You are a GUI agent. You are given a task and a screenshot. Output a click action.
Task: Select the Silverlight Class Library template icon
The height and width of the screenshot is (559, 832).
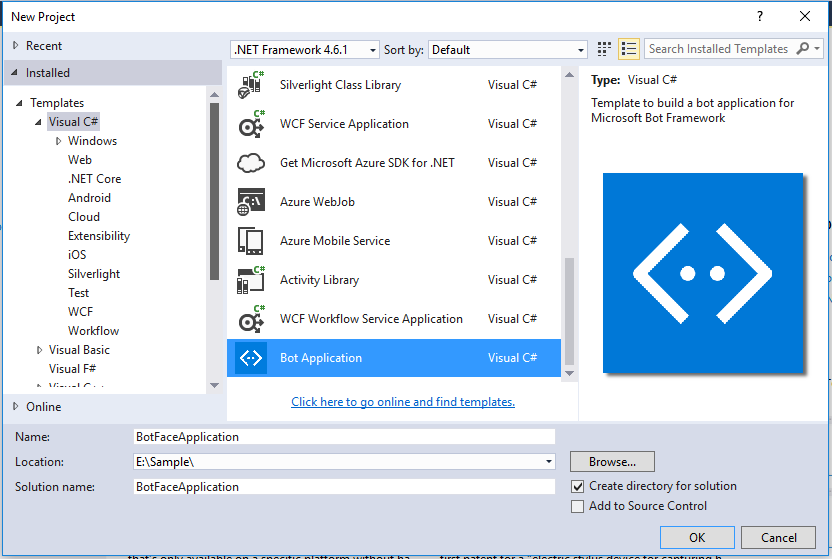250,85
